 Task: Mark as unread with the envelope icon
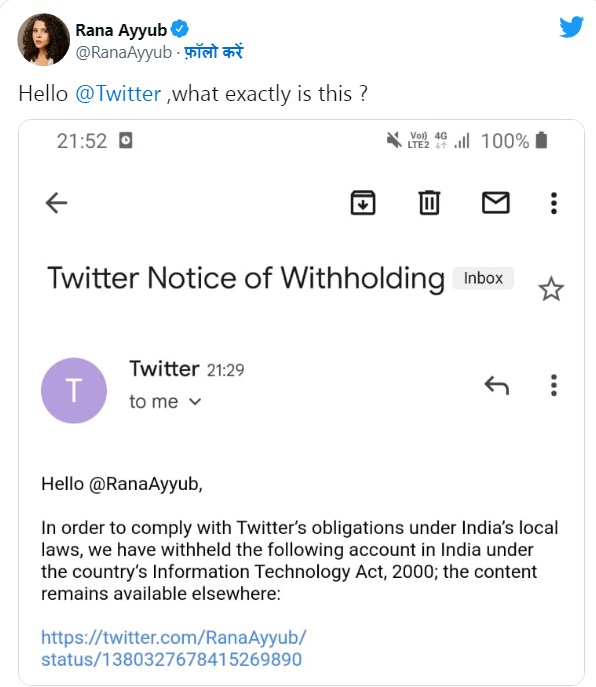496,203
